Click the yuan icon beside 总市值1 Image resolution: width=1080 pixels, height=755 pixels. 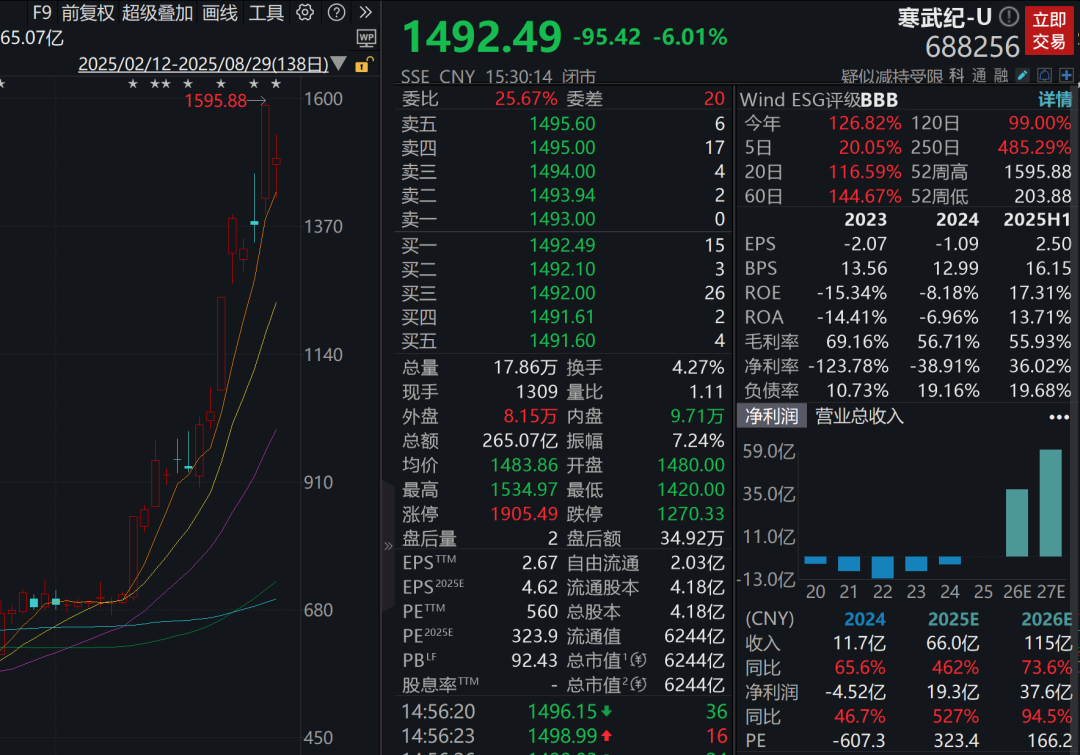(x=638, y=661)
